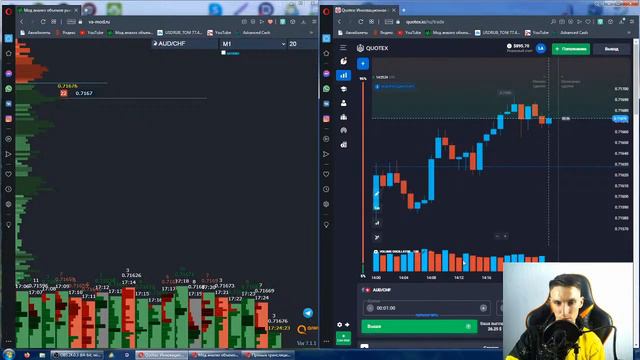Open the market icon in Quotex sidebar
Image resolution: width=640 pixels, height=360 pixels.
344,117
